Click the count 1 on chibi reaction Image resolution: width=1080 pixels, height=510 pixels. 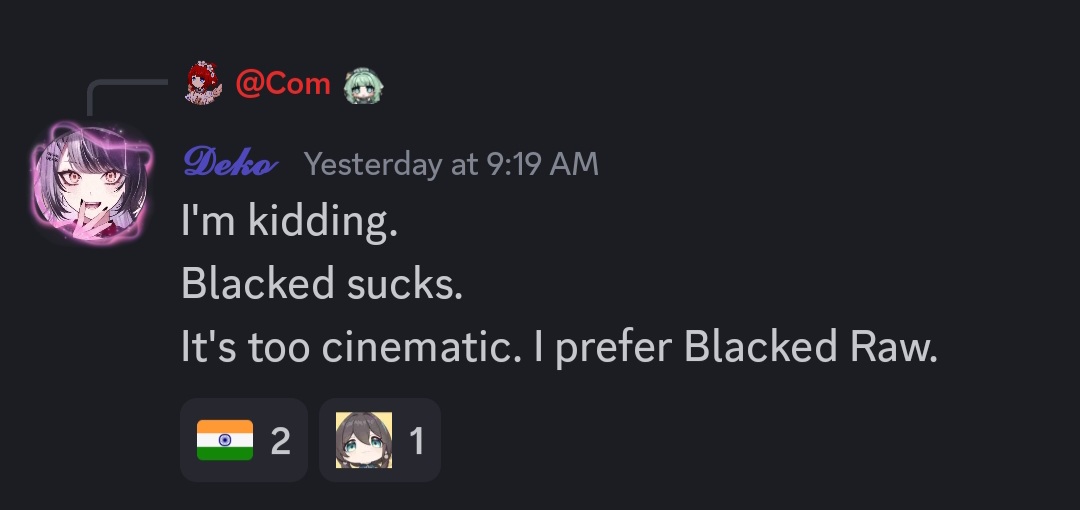tap(416, 440)
